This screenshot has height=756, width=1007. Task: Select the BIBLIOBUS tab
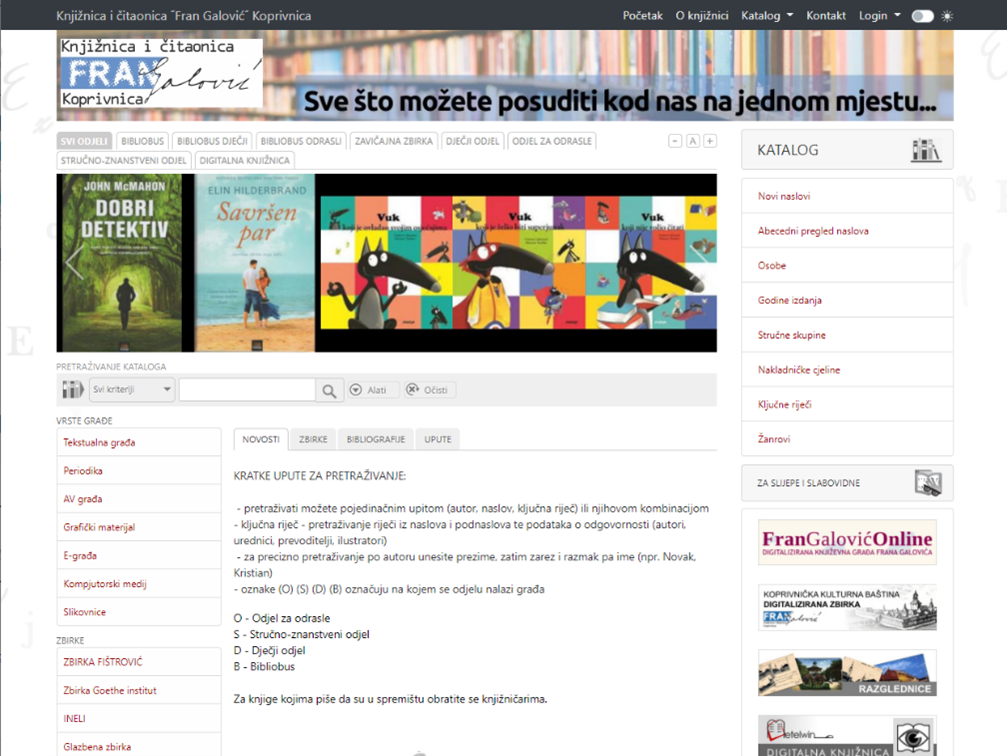(x=143, y=141)
